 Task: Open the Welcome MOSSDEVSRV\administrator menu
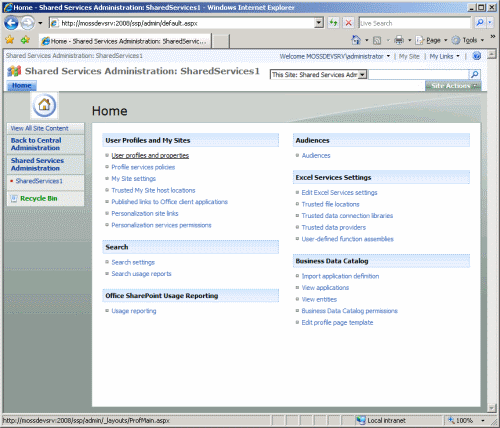pos(335,56)
